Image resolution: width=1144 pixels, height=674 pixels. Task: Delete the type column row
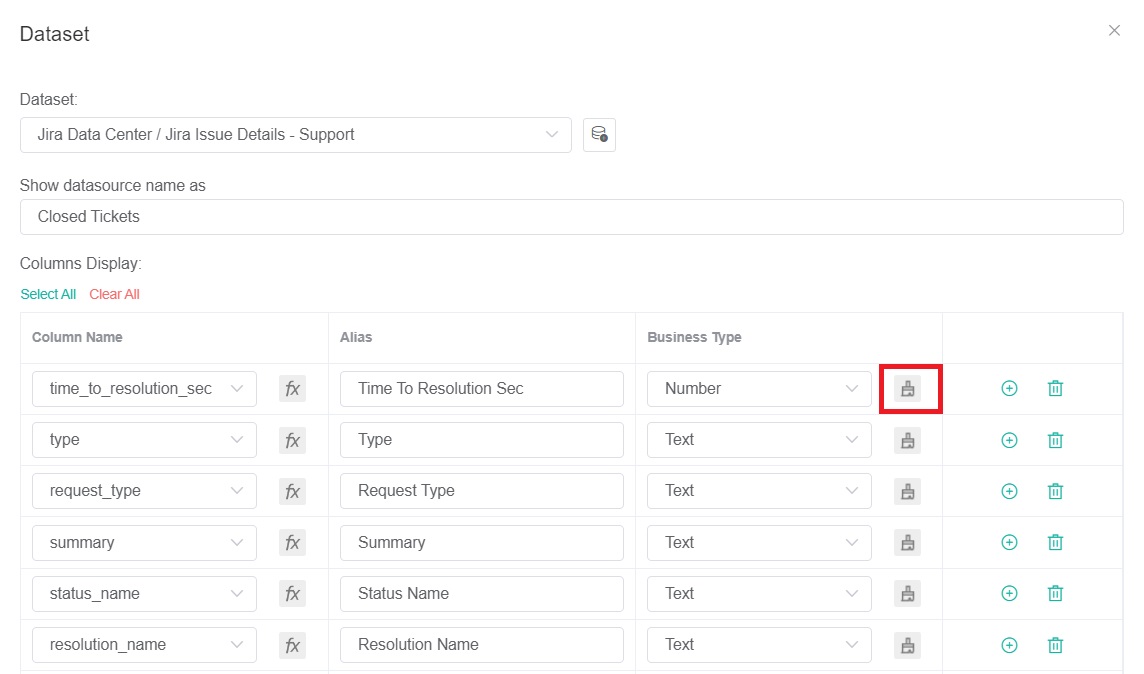[x=1055, y=439]
